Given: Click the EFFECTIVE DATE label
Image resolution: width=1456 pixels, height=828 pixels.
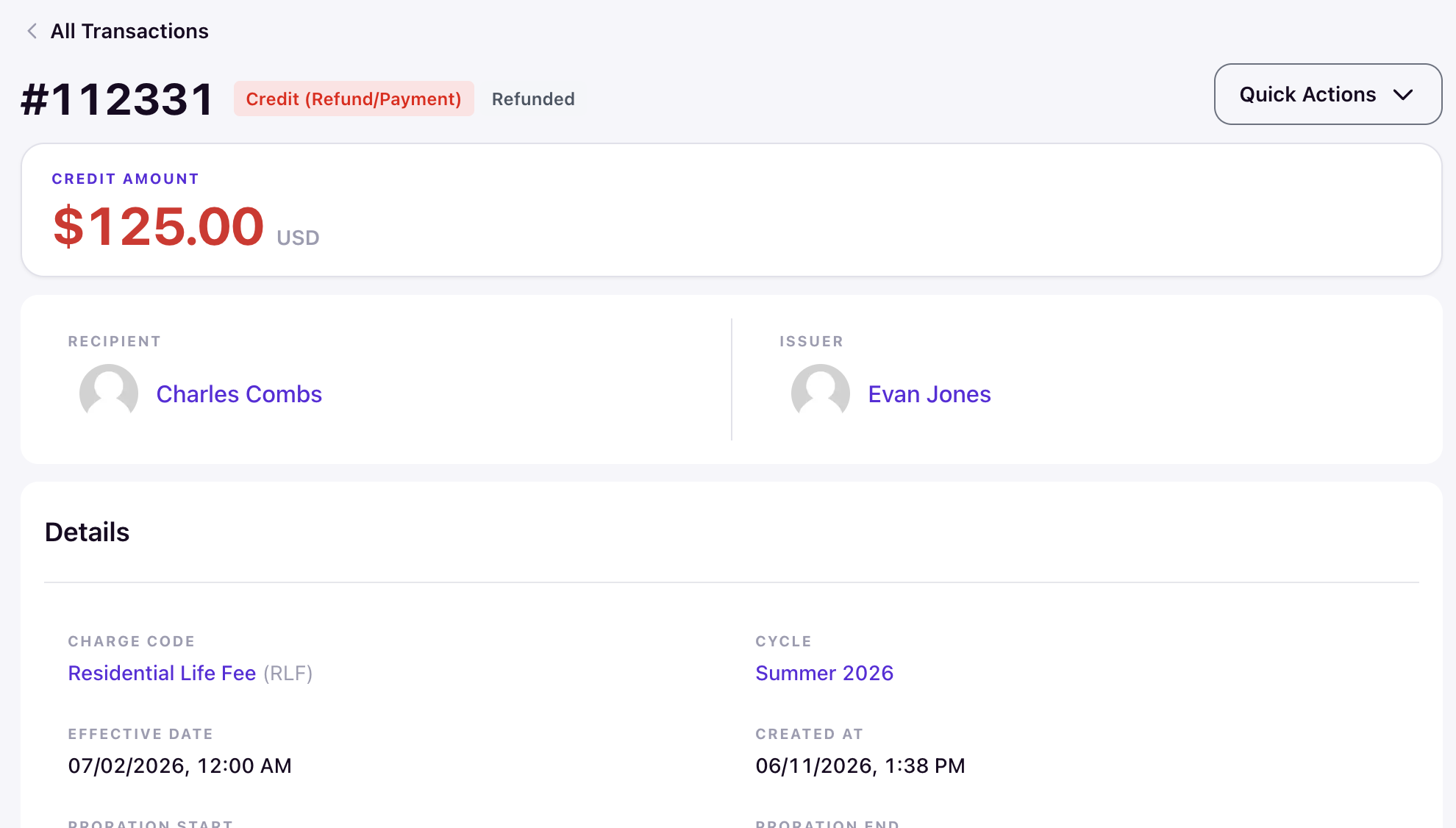Looking at the screenshot, I should click(x=140, y=734).
